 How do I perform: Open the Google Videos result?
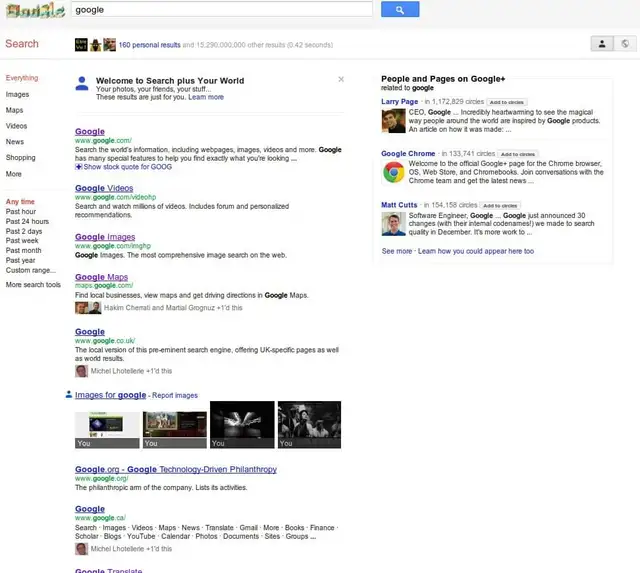(x=104, y=188)
